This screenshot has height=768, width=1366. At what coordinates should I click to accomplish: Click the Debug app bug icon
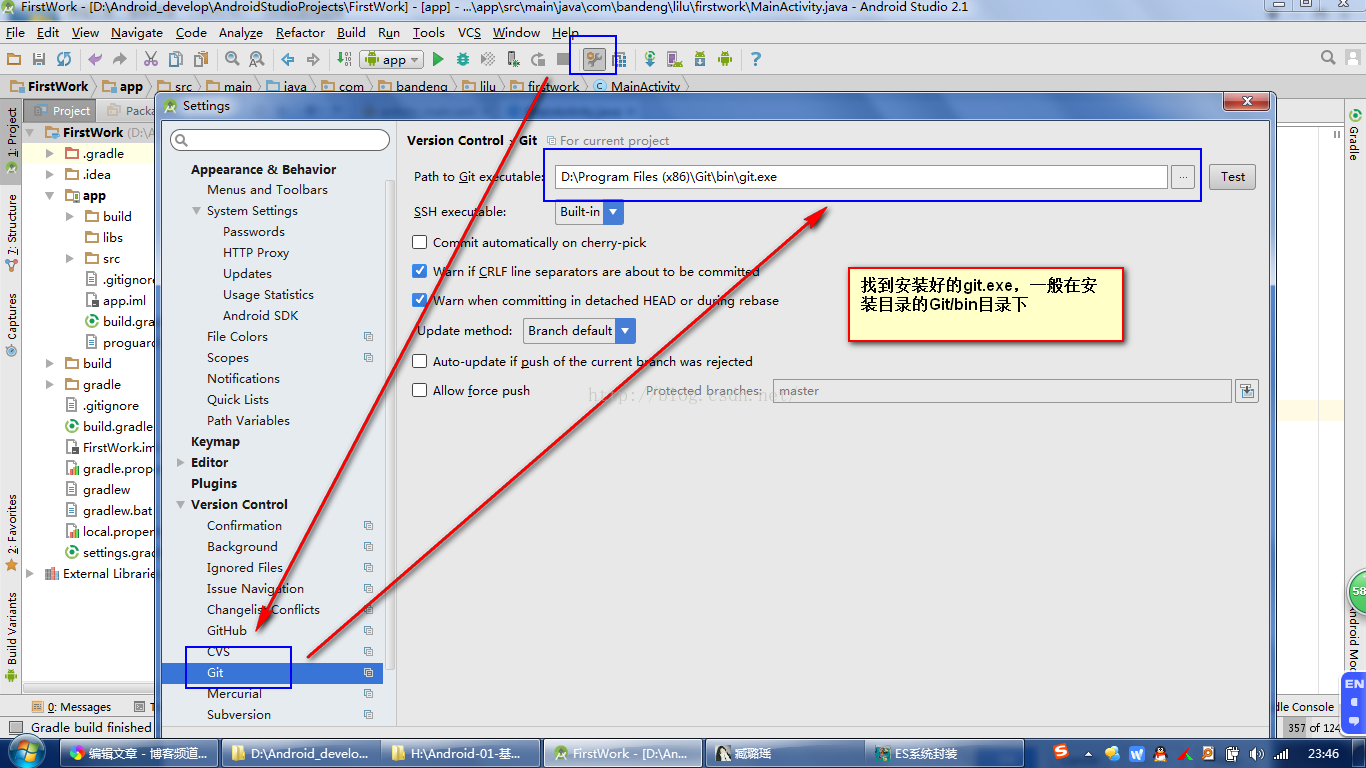click(x=463, y=59)
